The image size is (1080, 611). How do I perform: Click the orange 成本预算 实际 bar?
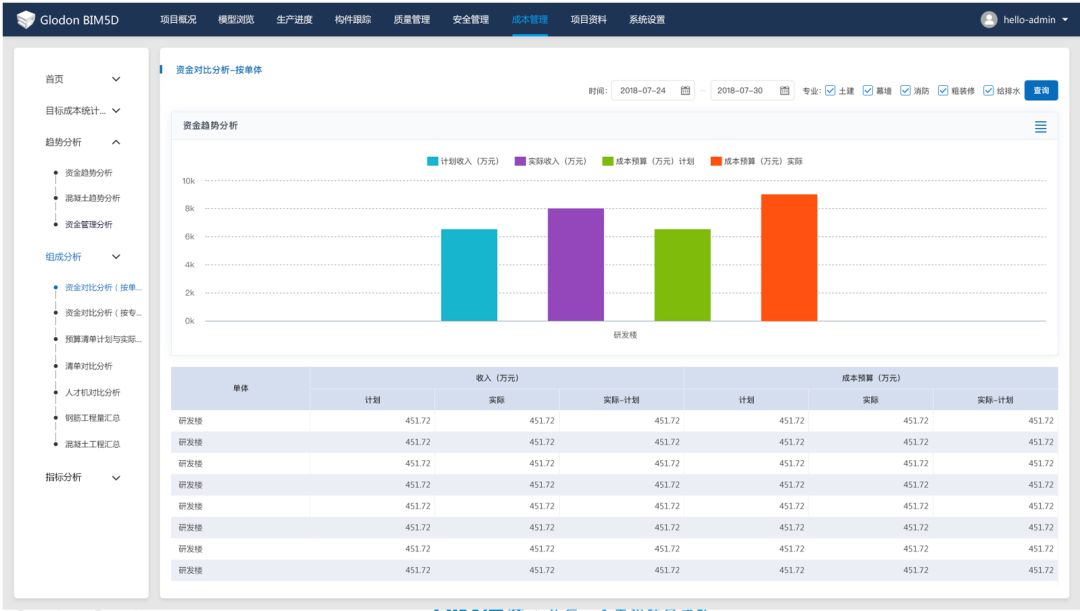point(789,258)
